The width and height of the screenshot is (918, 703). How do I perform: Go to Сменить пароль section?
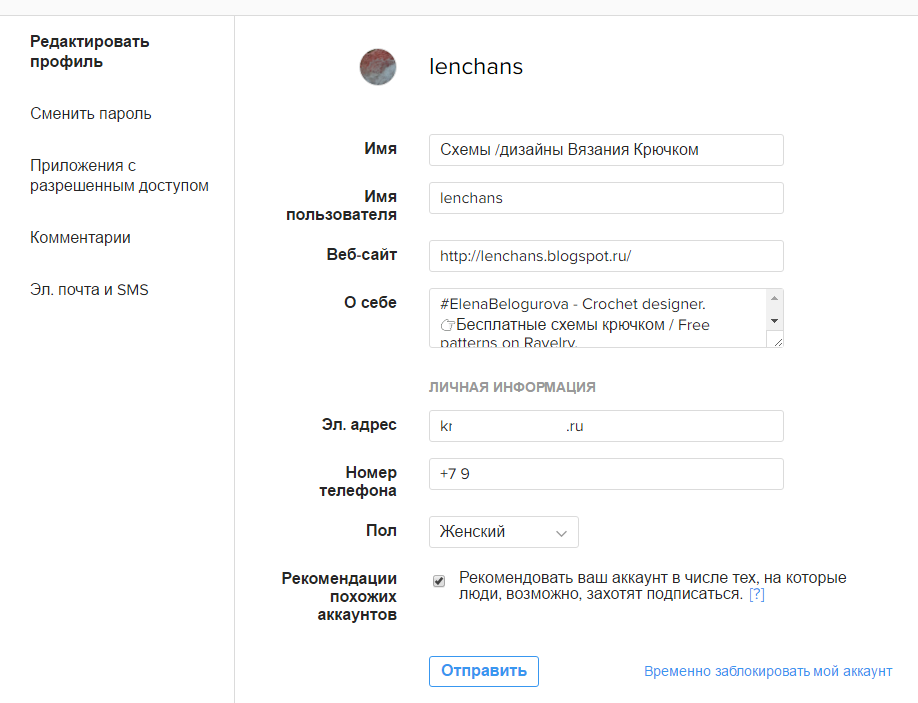pyautogui.click(x=91, y=113)
